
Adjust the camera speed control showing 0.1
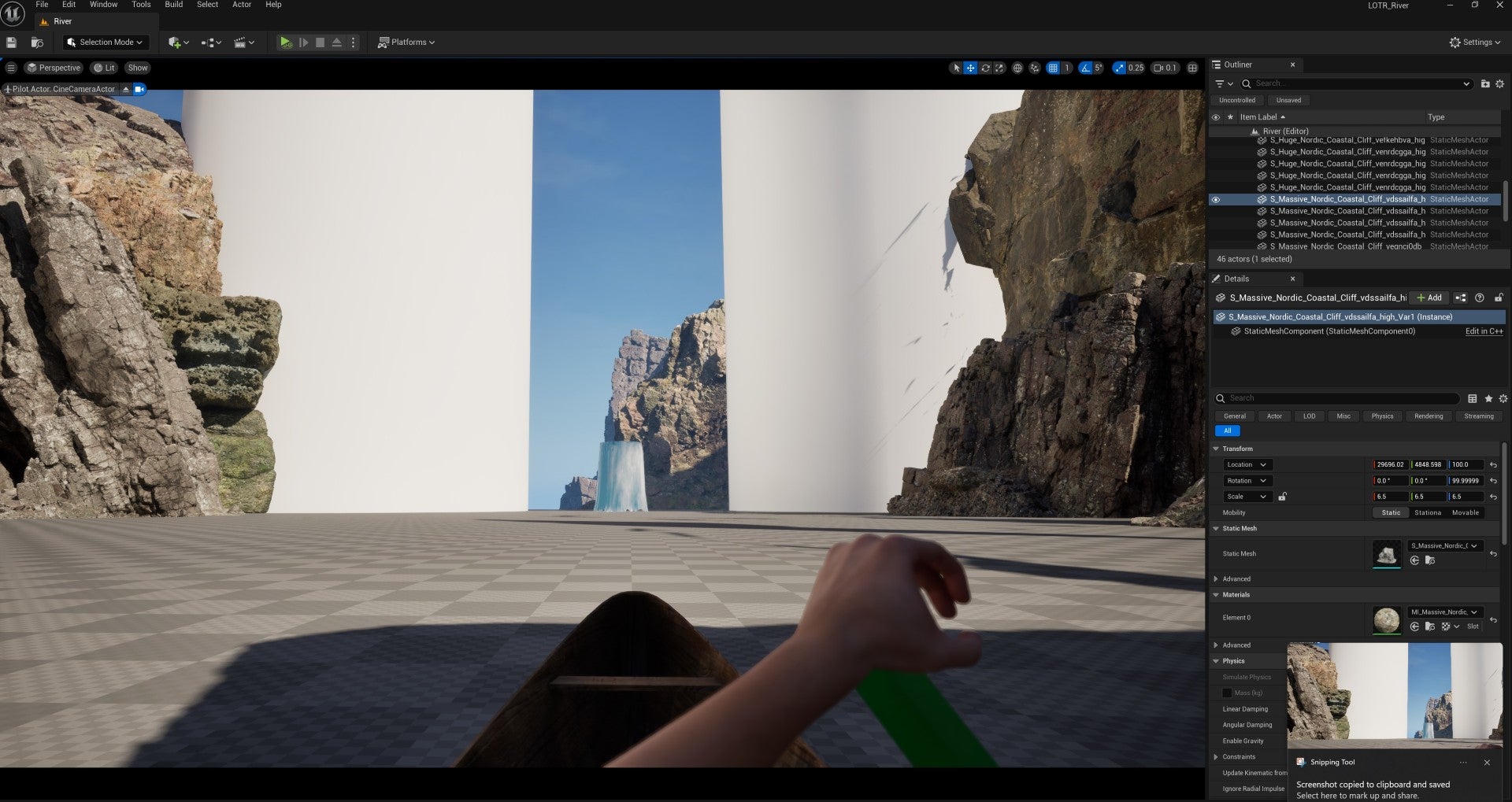(x=1165, y=68)
